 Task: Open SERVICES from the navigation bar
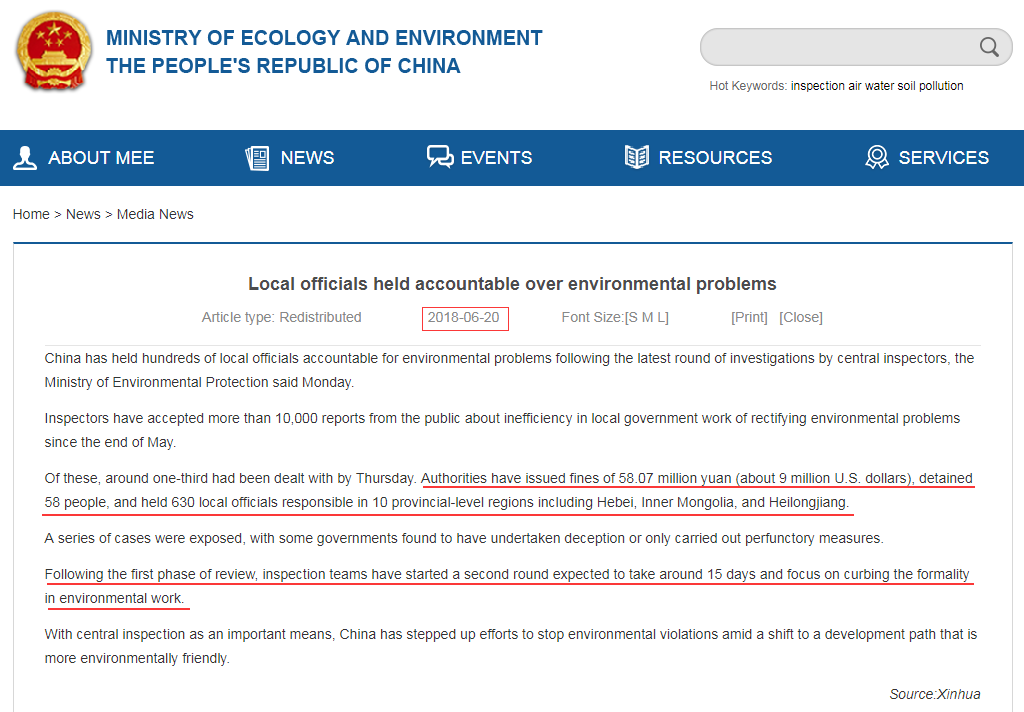943,158
